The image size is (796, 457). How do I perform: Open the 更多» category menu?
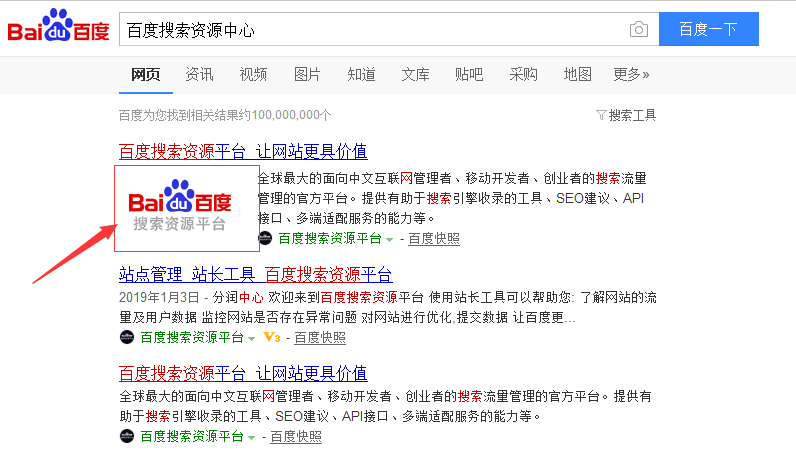[631, 74]
